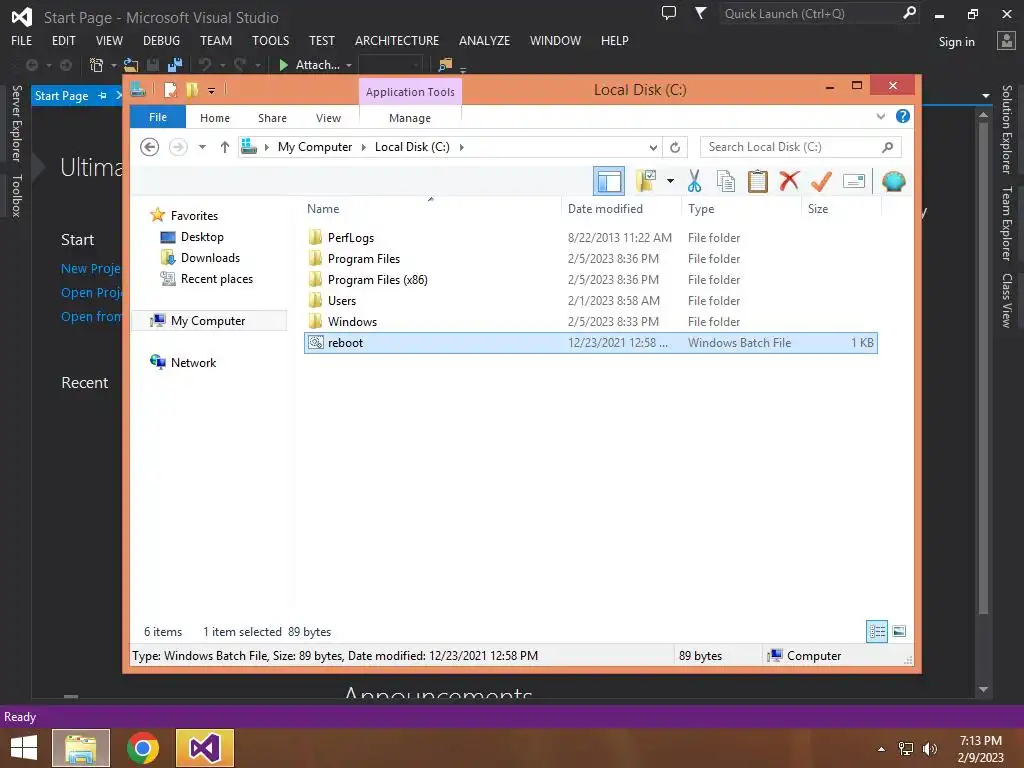
Task: Click the Explorer Back arrow button
Action: (x=150, y=147)
